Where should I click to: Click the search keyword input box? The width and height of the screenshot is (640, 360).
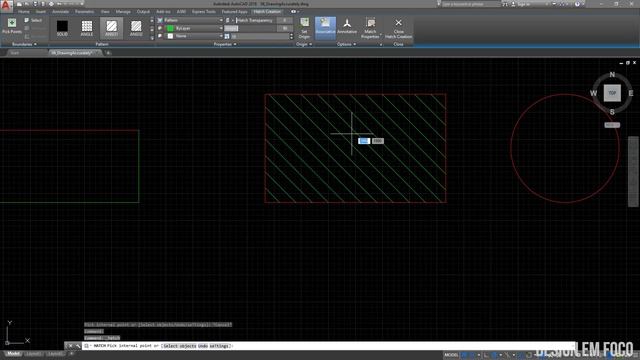(x=470, y=4)
